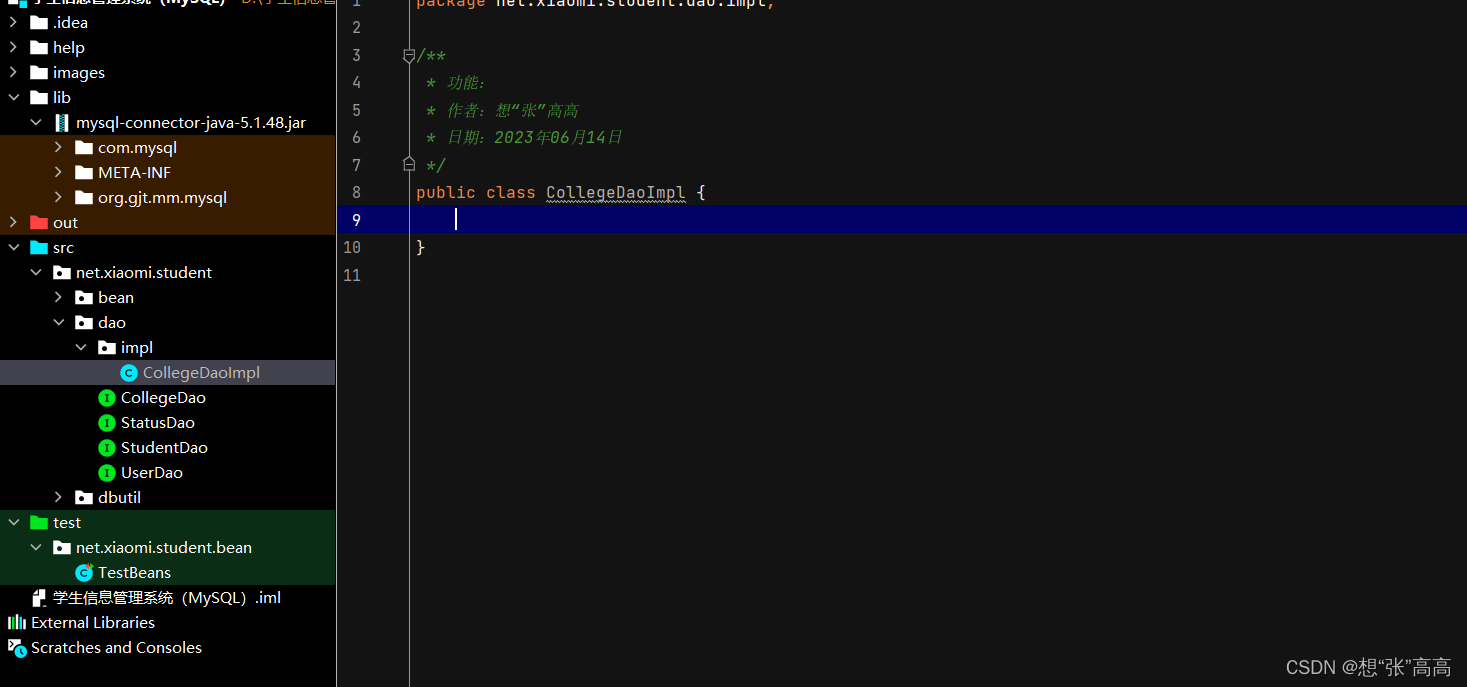Screen dimensions: 1467x687
Task: Click the CollegeDaoImpl class name in code
Action: (615, 192)
